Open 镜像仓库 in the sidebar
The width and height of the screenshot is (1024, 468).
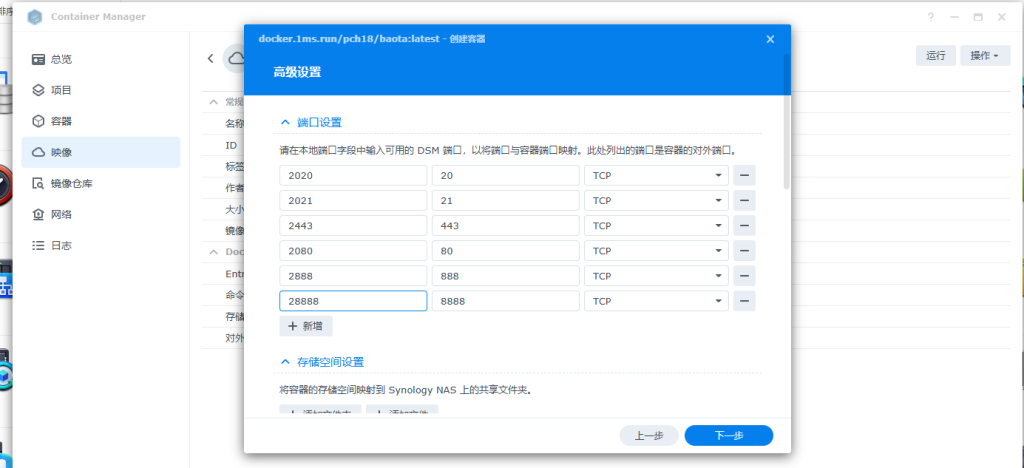[x=101, y=183]
